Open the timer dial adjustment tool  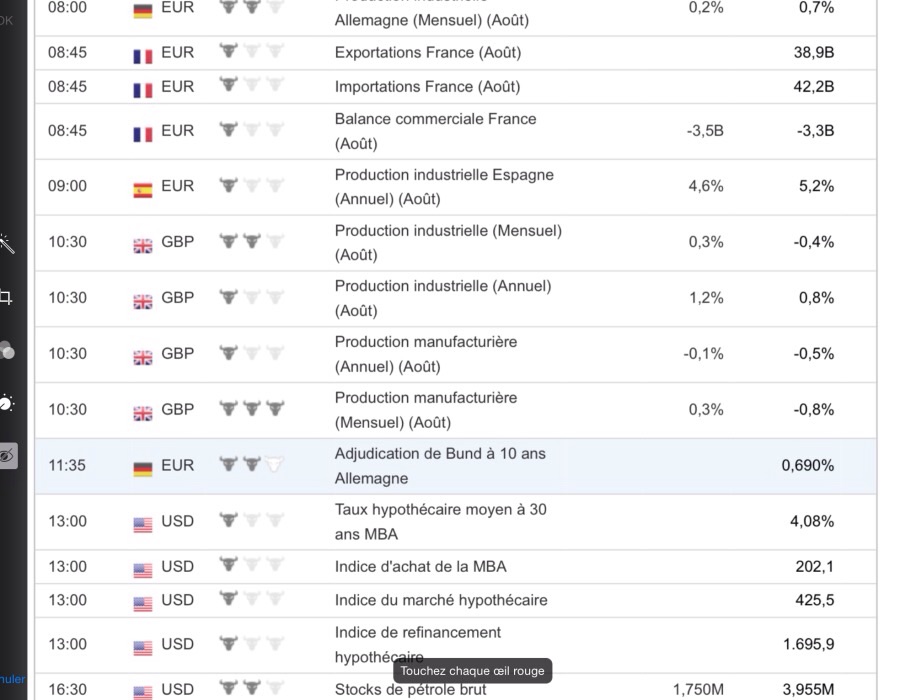(x=6, y=403)
